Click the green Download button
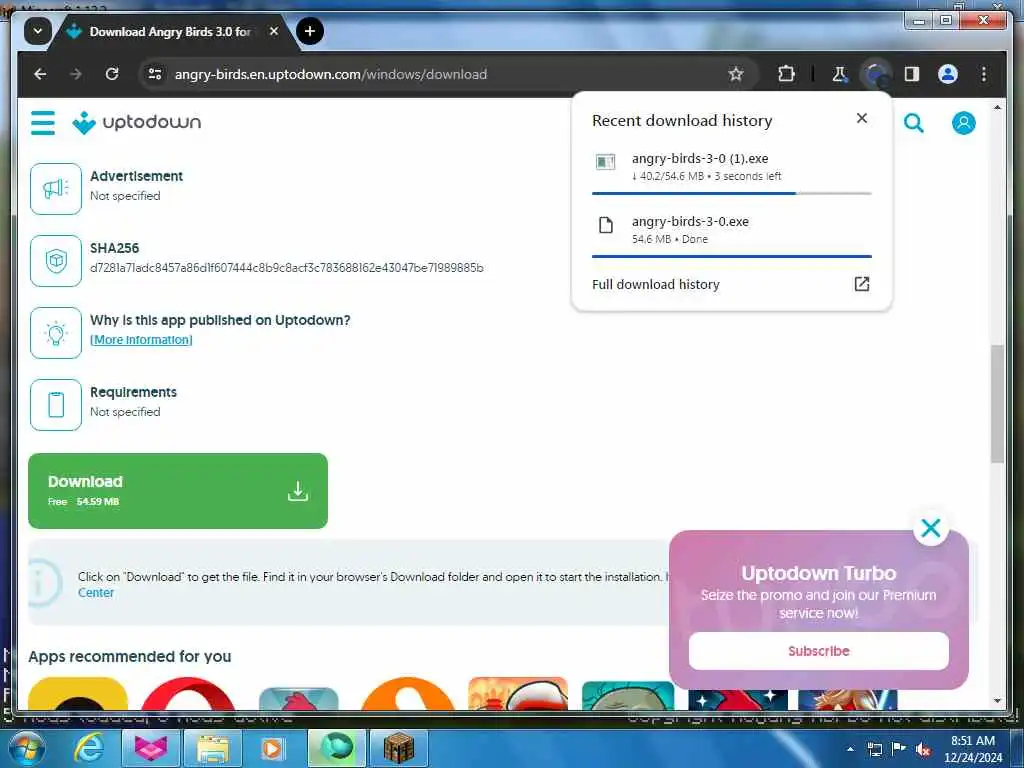Screen dimensions: 1024x768 point(178,490)
